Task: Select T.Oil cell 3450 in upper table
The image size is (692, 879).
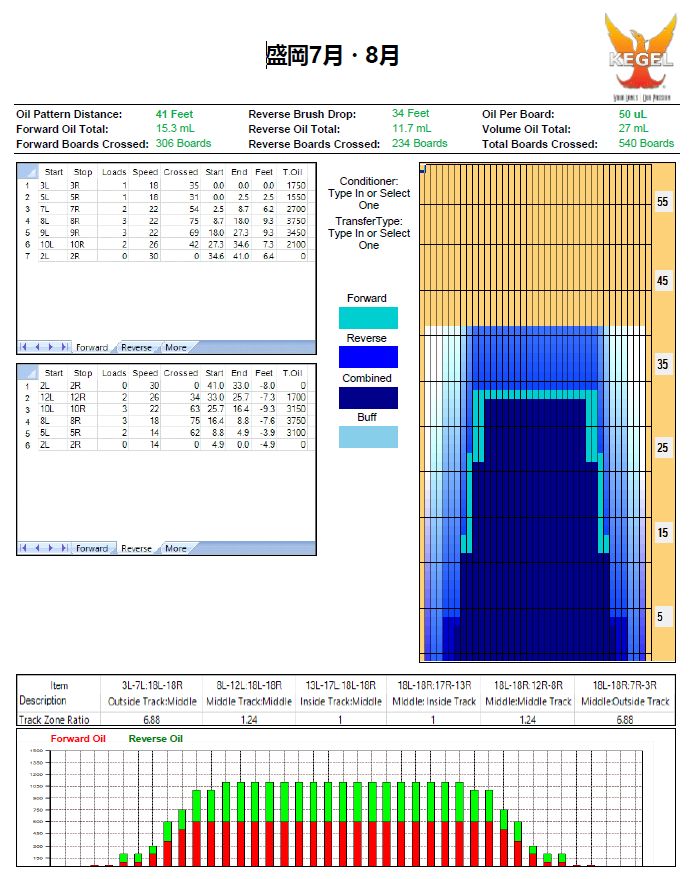Action: click(294, 232)
